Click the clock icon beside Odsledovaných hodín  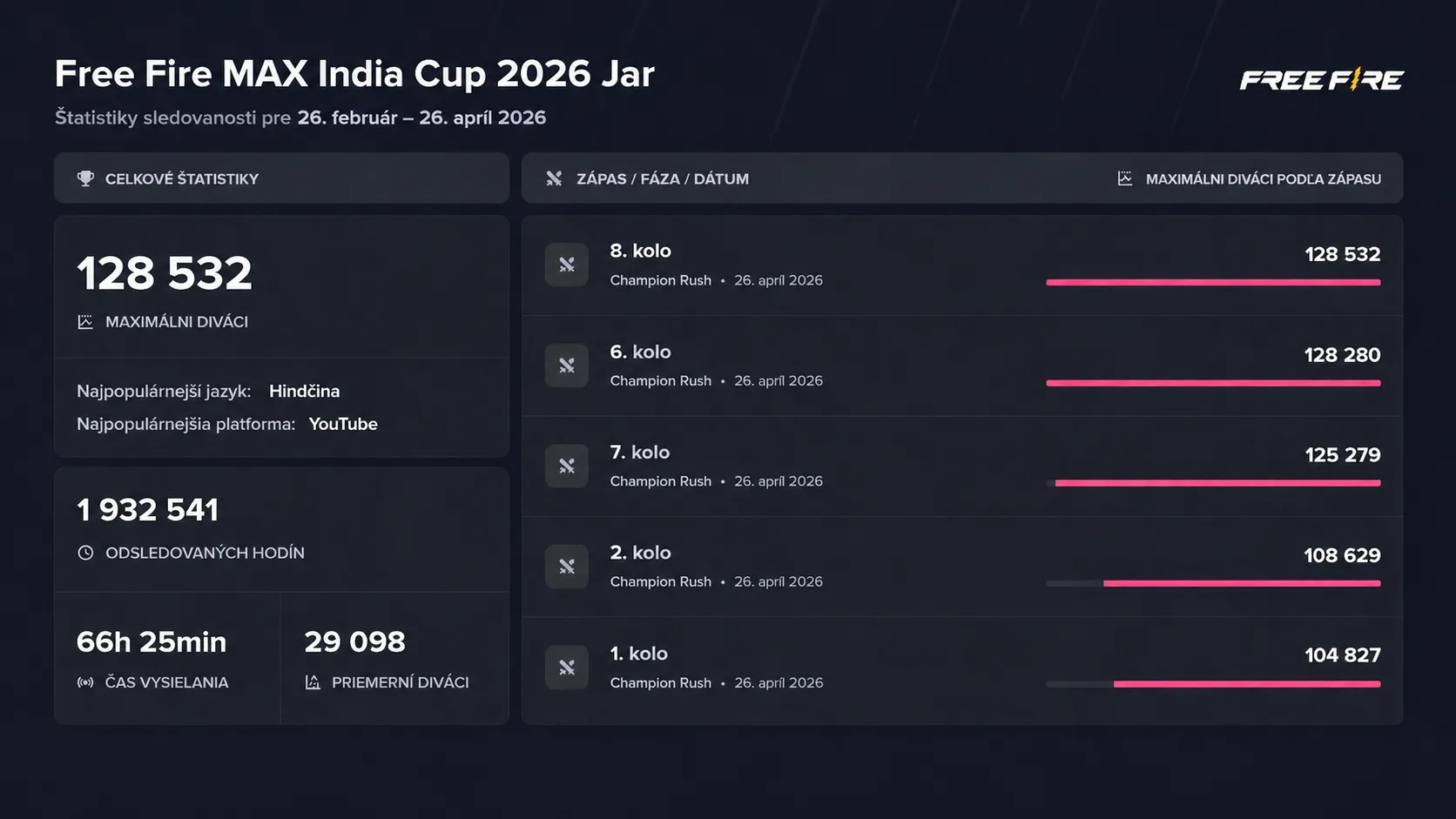(85, 553)
